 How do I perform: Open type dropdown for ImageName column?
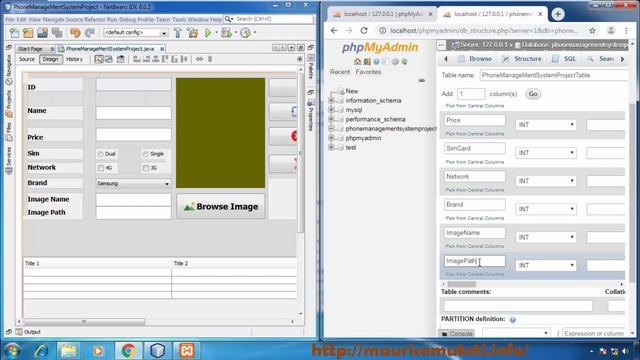click(546, 237)
